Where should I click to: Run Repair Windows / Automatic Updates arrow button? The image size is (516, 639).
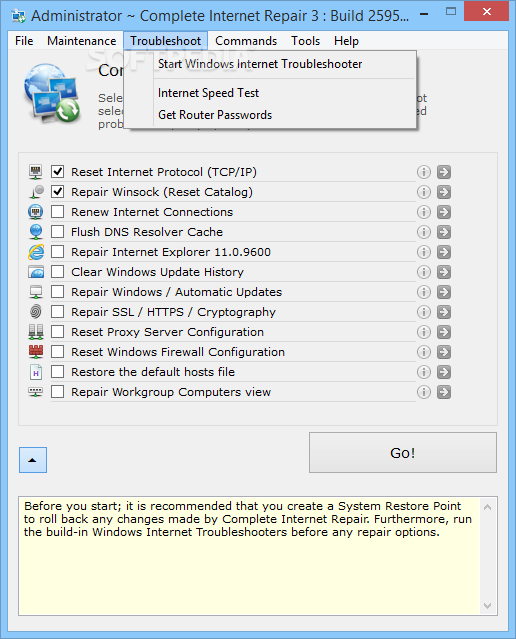click(444, 292)
